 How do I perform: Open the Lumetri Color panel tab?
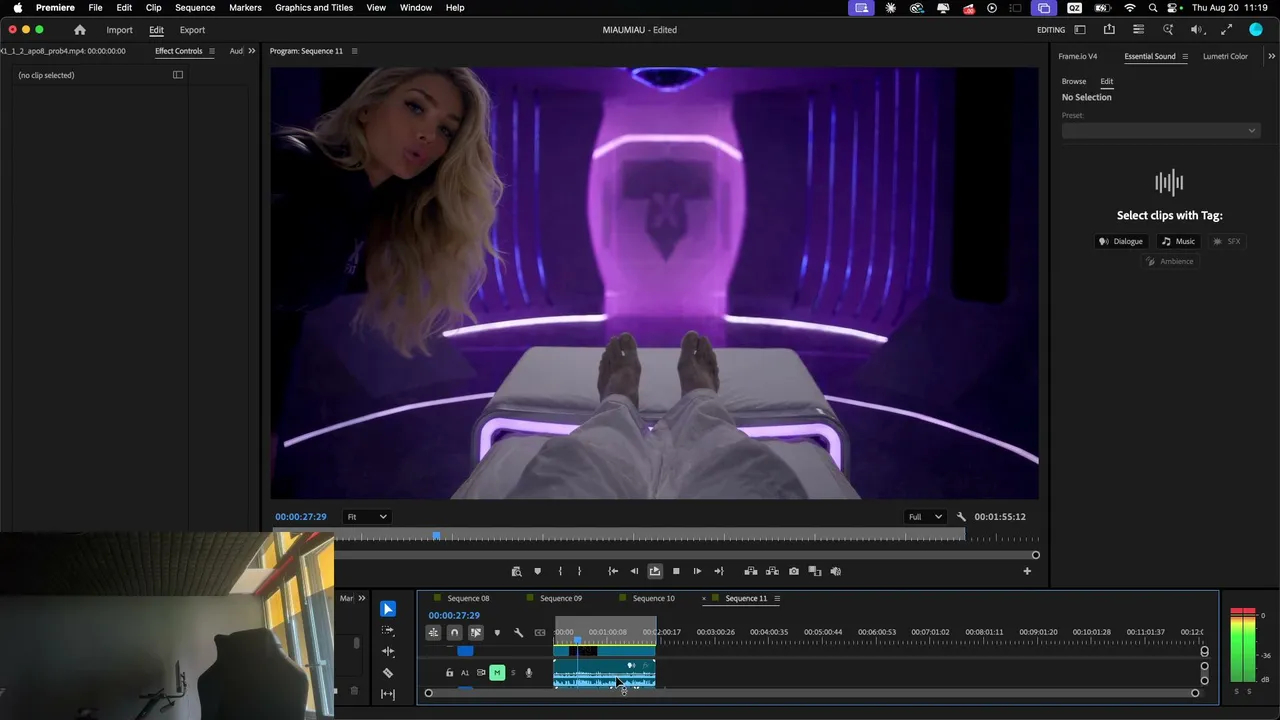click(1225, 56)
